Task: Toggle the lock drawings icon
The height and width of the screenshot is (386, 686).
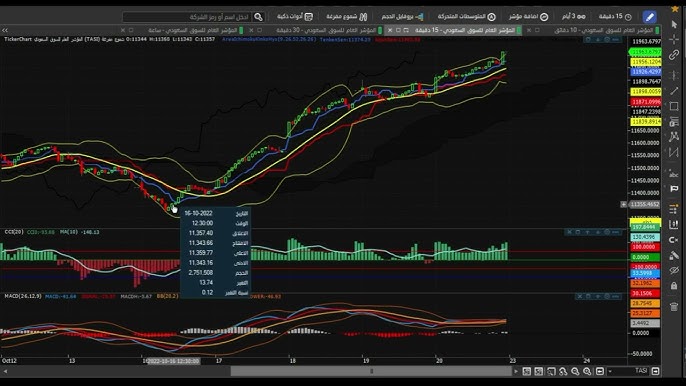Action: click(x=674, y=286)
